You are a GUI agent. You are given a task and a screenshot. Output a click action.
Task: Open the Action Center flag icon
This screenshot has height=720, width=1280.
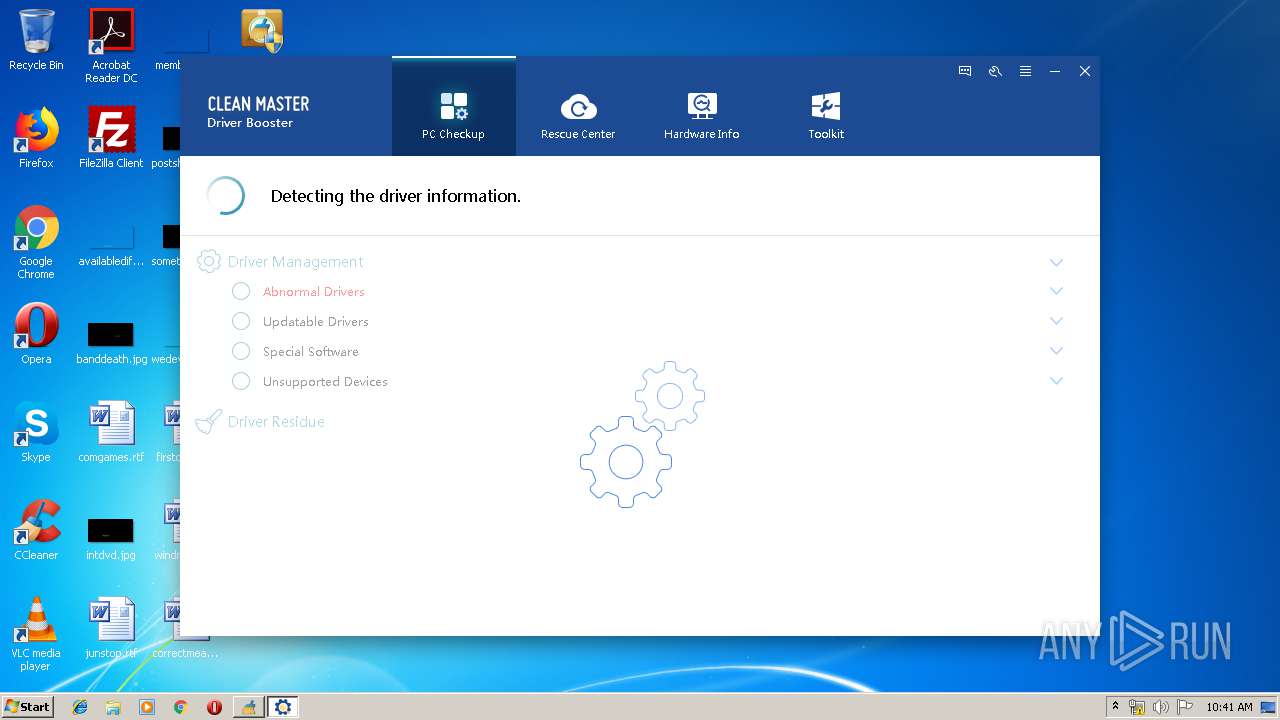coord(1186,707)
